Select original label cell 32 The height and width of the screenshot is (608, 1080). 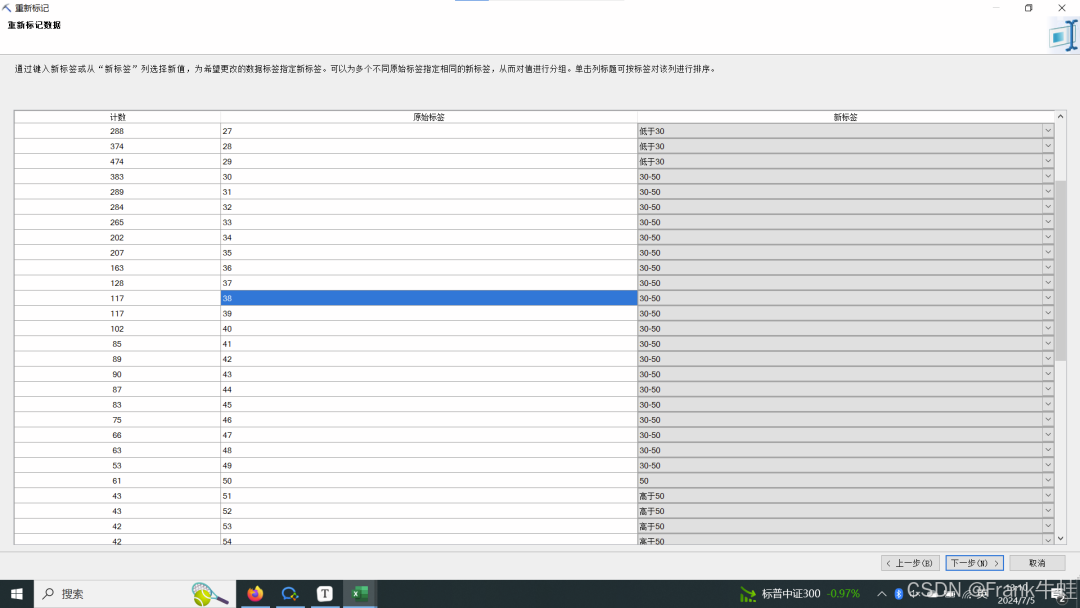pos(428,207)
